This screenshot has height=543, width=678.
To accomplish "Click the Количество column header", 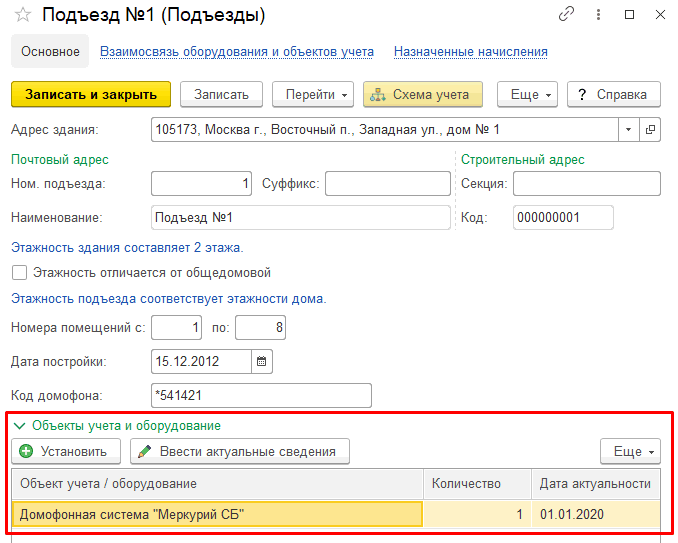I will coord(477,483).
